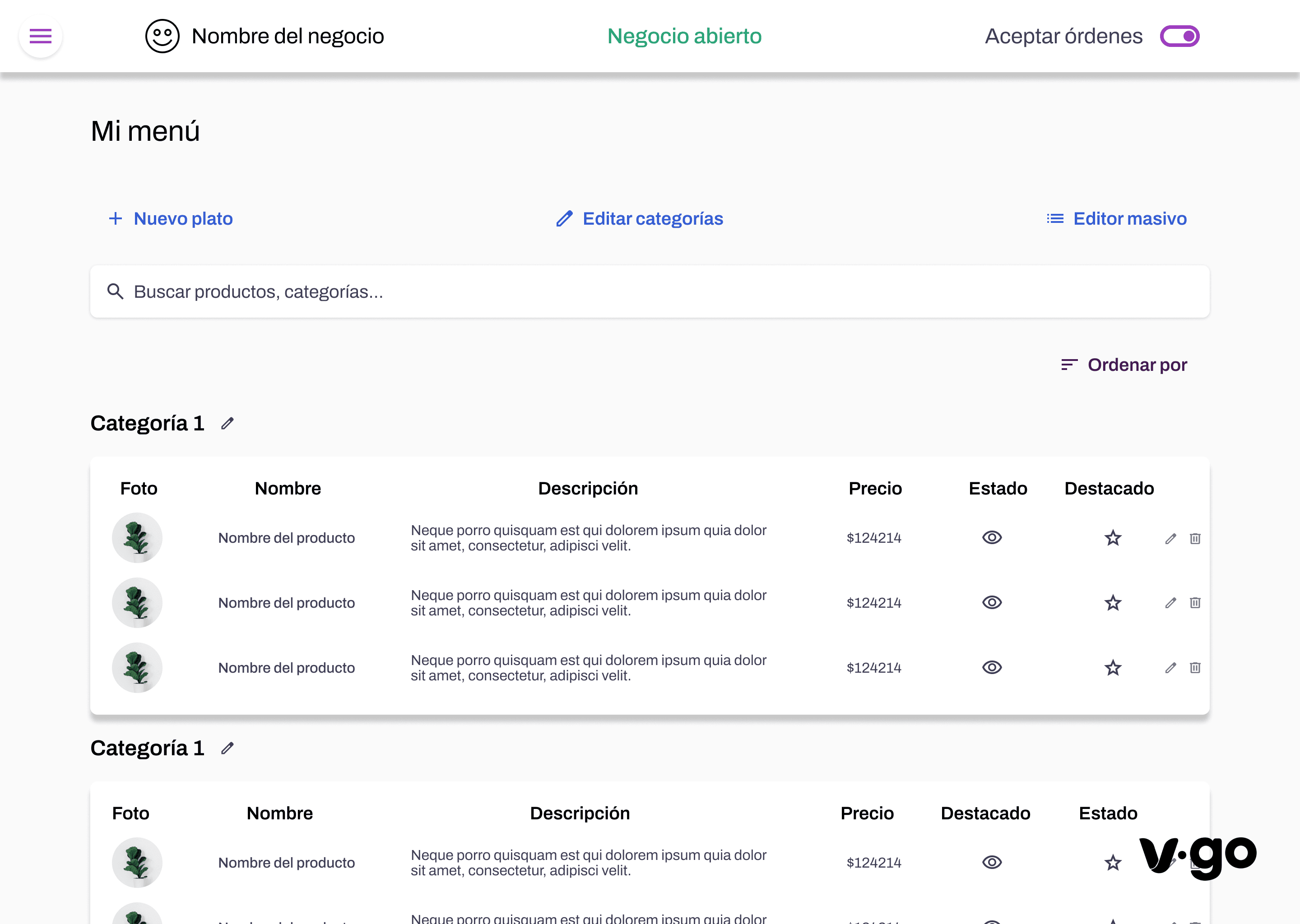Delete first product row trash icon
The image size is (1300, 924).
pyautogui.click(x=1195, y=538)
